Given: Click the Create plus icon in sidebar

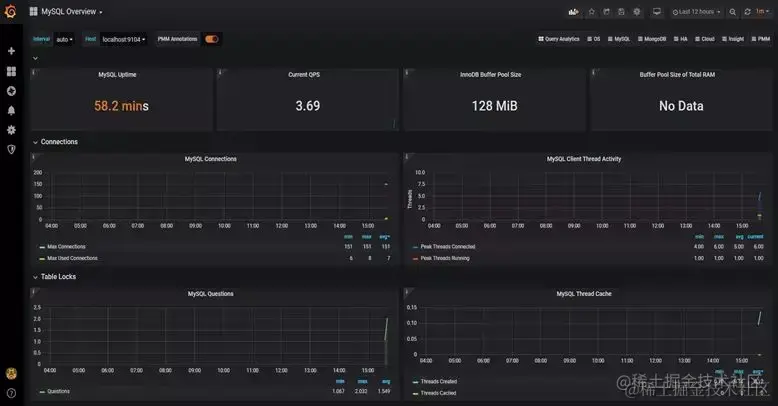Looking at the screenshot, I should click(x=11, y=51).
